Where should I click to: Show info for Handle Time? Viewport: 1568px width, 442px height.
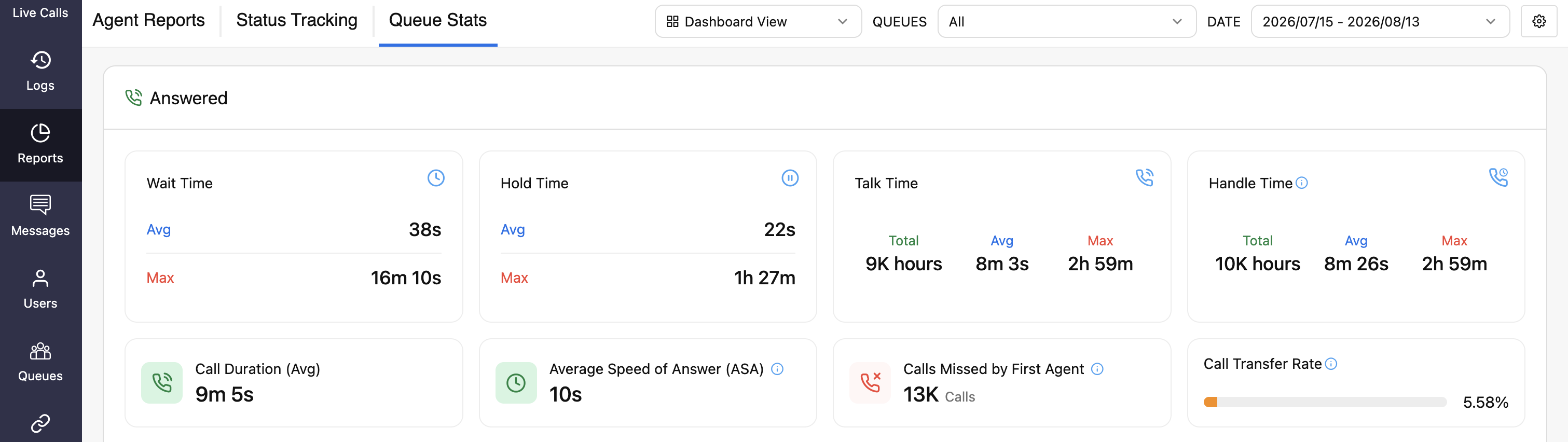(1301, 183)
